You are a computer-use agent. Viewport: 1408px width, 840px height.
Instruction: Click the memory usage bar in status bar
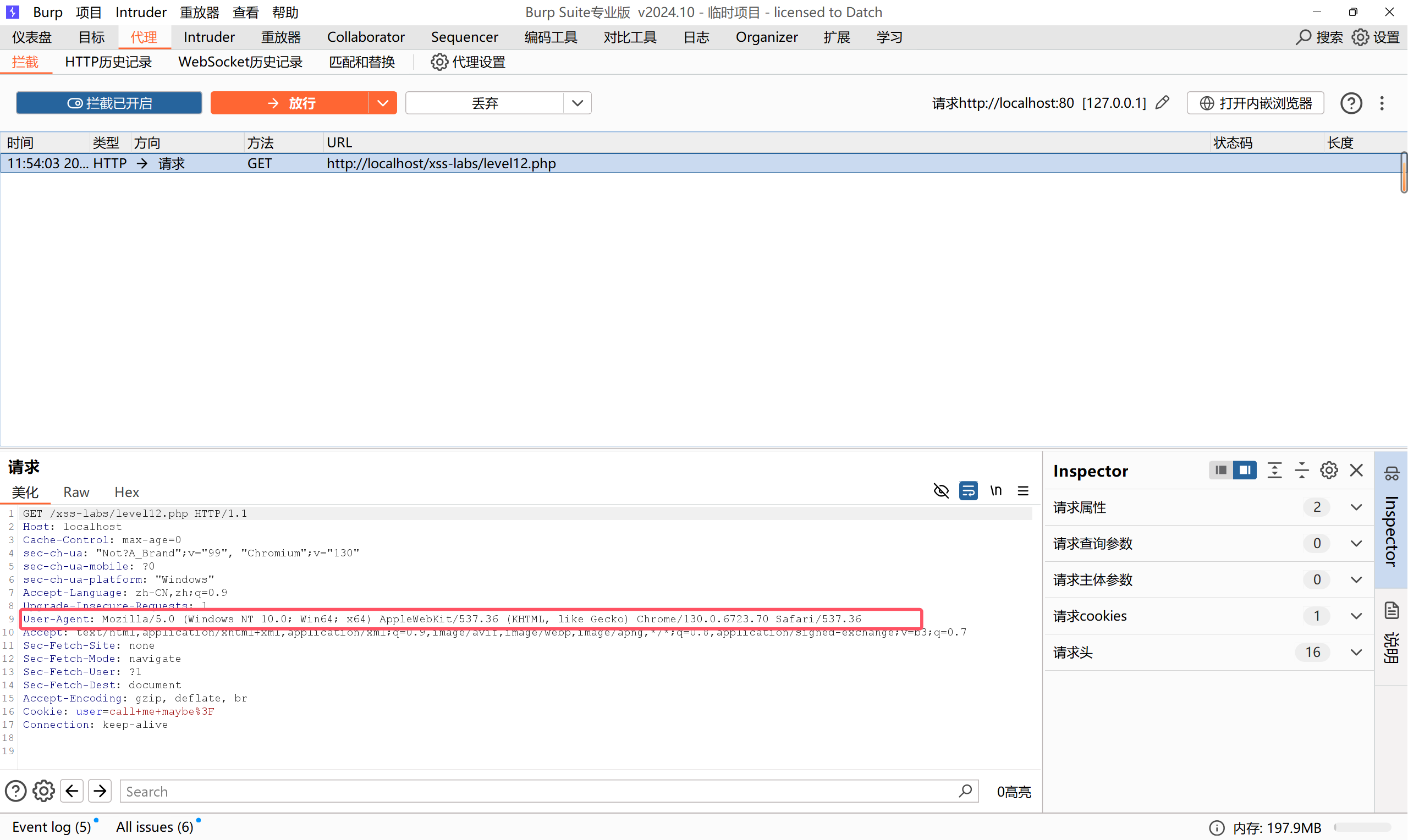tap(1363, 827)
